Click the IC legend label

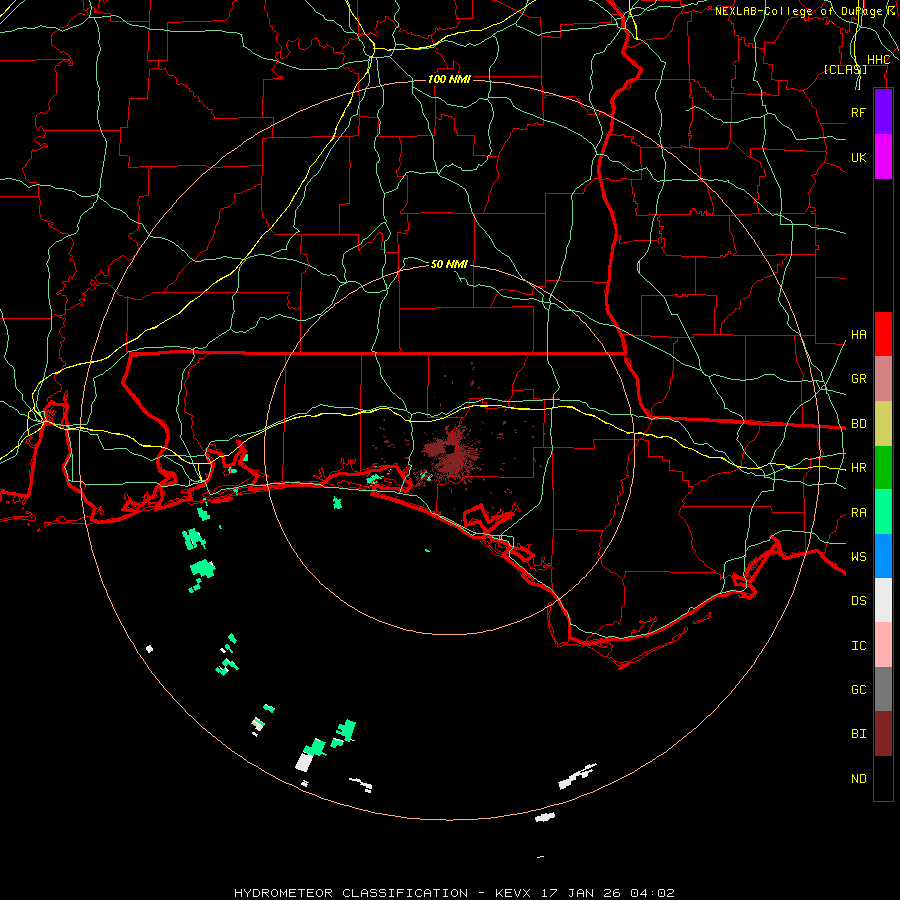858,646
